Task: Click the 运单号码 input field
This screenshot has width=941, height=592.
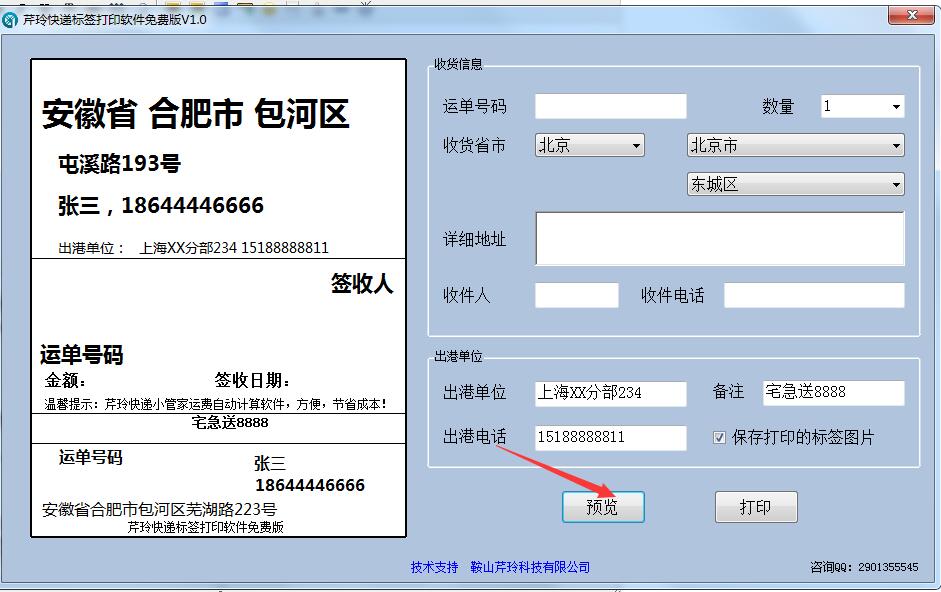Action: [x=610, y=106]
